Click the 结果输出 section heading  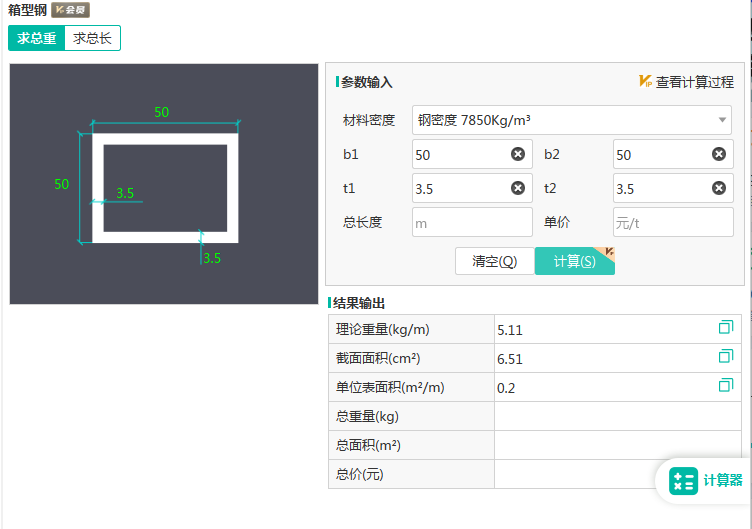coord(359,303)
